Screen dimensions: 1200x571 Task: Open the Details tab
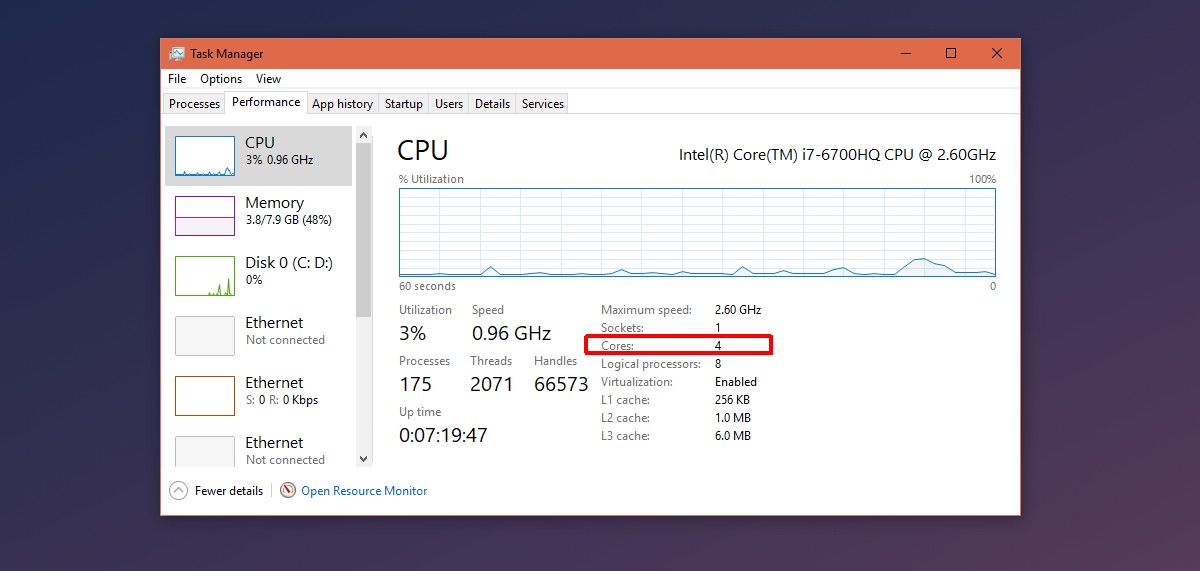(x=492, y=104)
